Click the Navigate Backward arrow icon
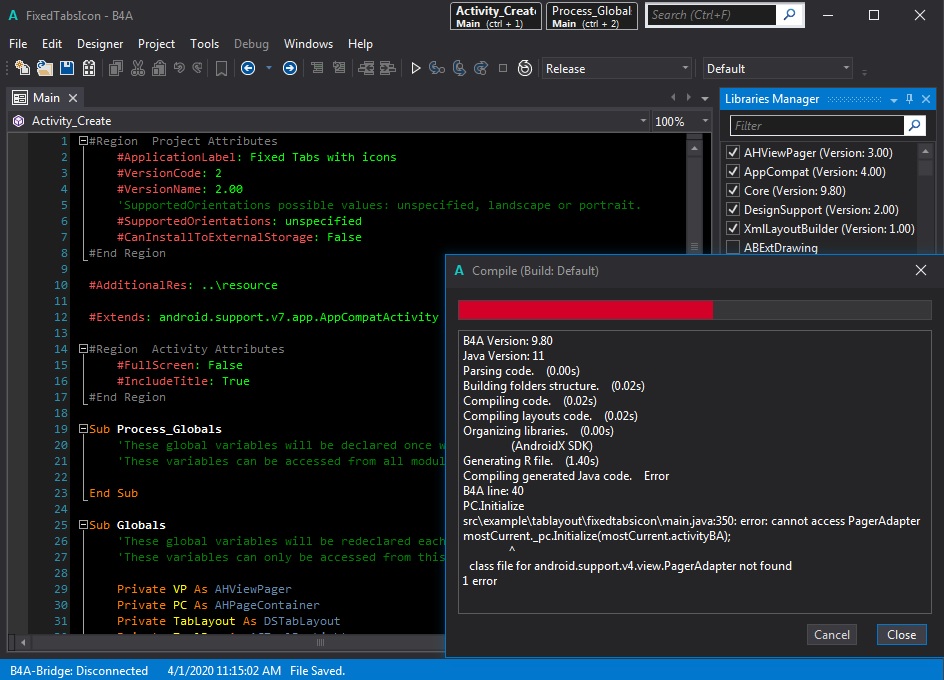Viewport: 944px width, 680px height. click(247, 68)
